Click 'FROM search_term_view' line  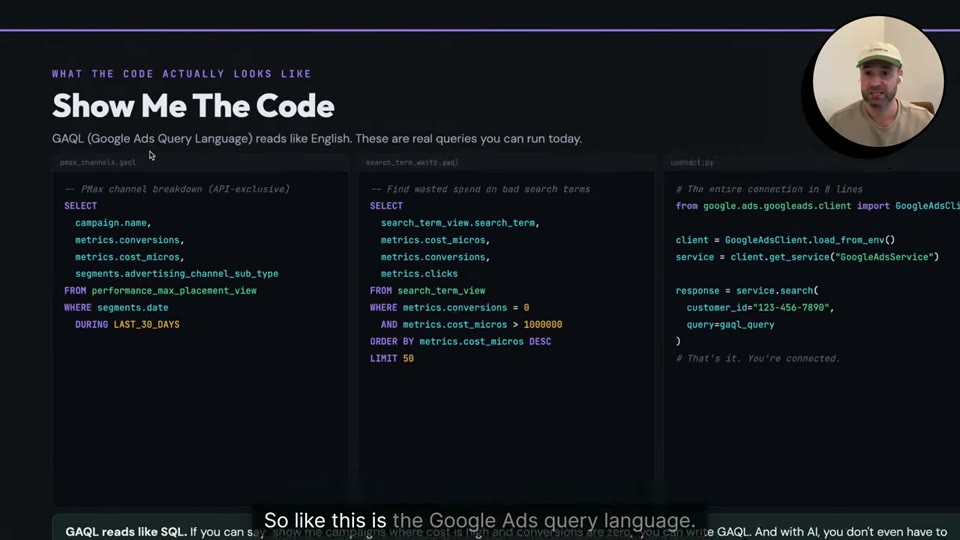coord(427,291)
